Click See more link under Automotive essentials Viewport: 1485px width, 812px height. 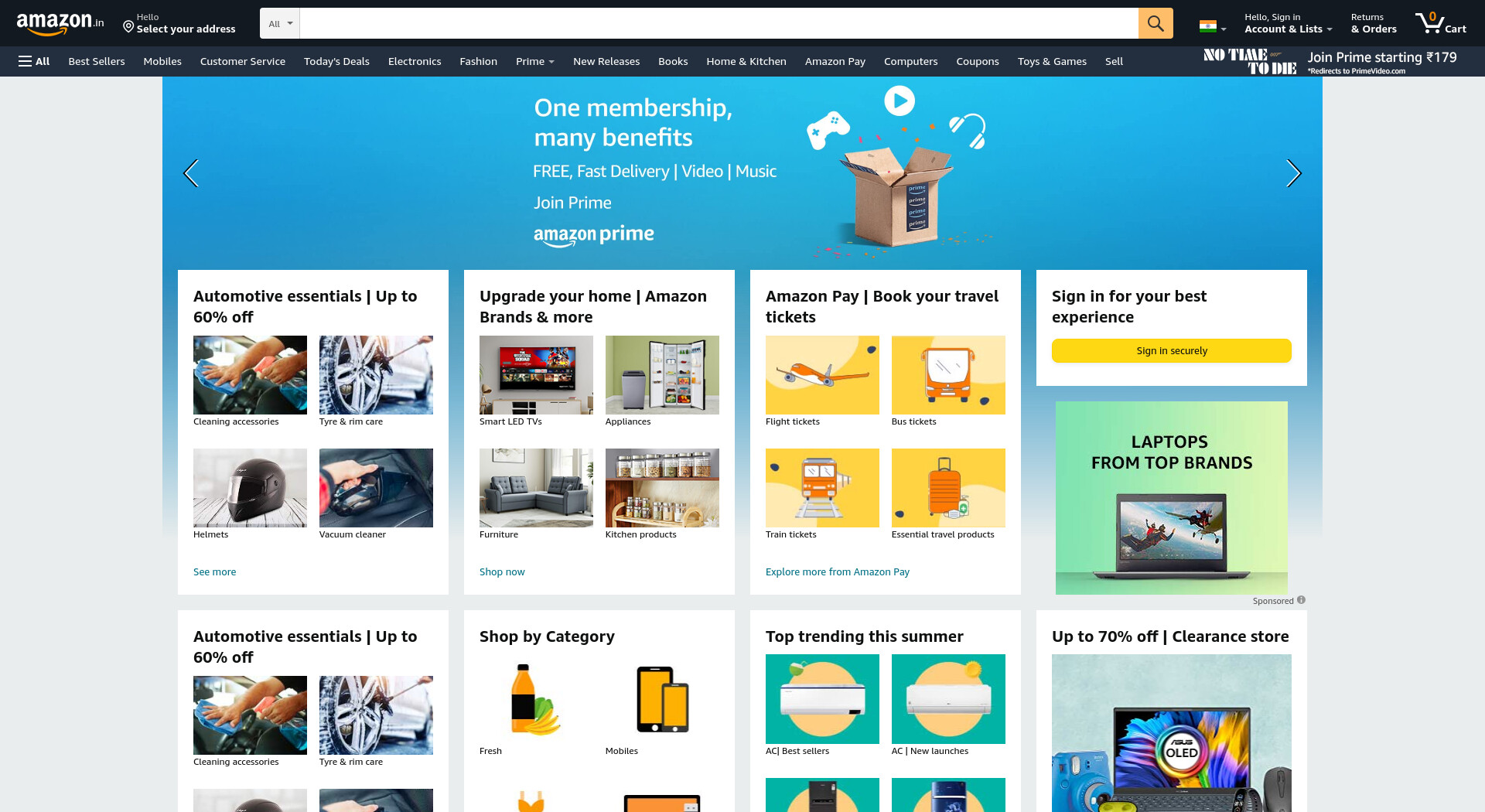tap(215, 571)
